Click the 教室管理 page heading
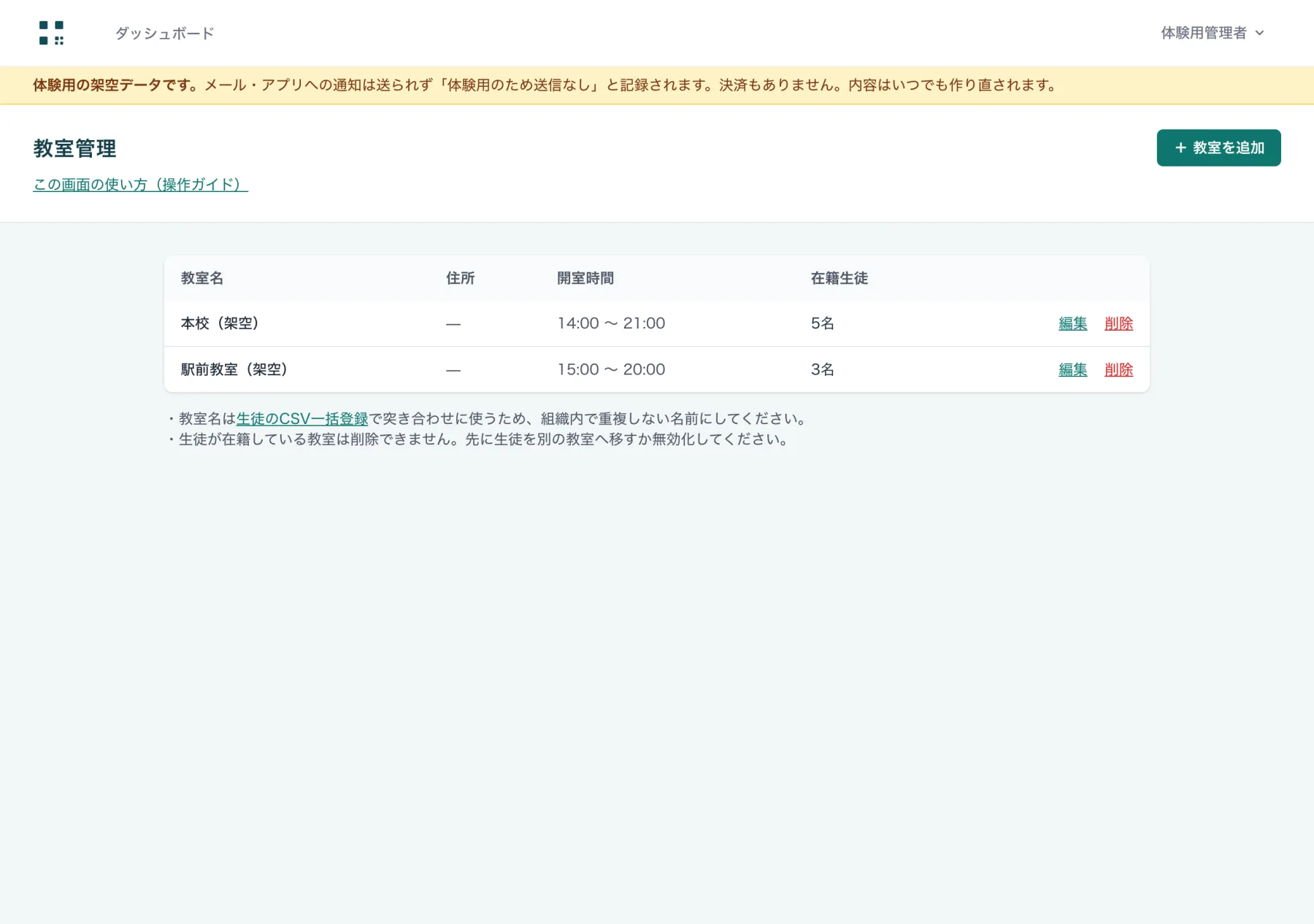 (74, 148)
